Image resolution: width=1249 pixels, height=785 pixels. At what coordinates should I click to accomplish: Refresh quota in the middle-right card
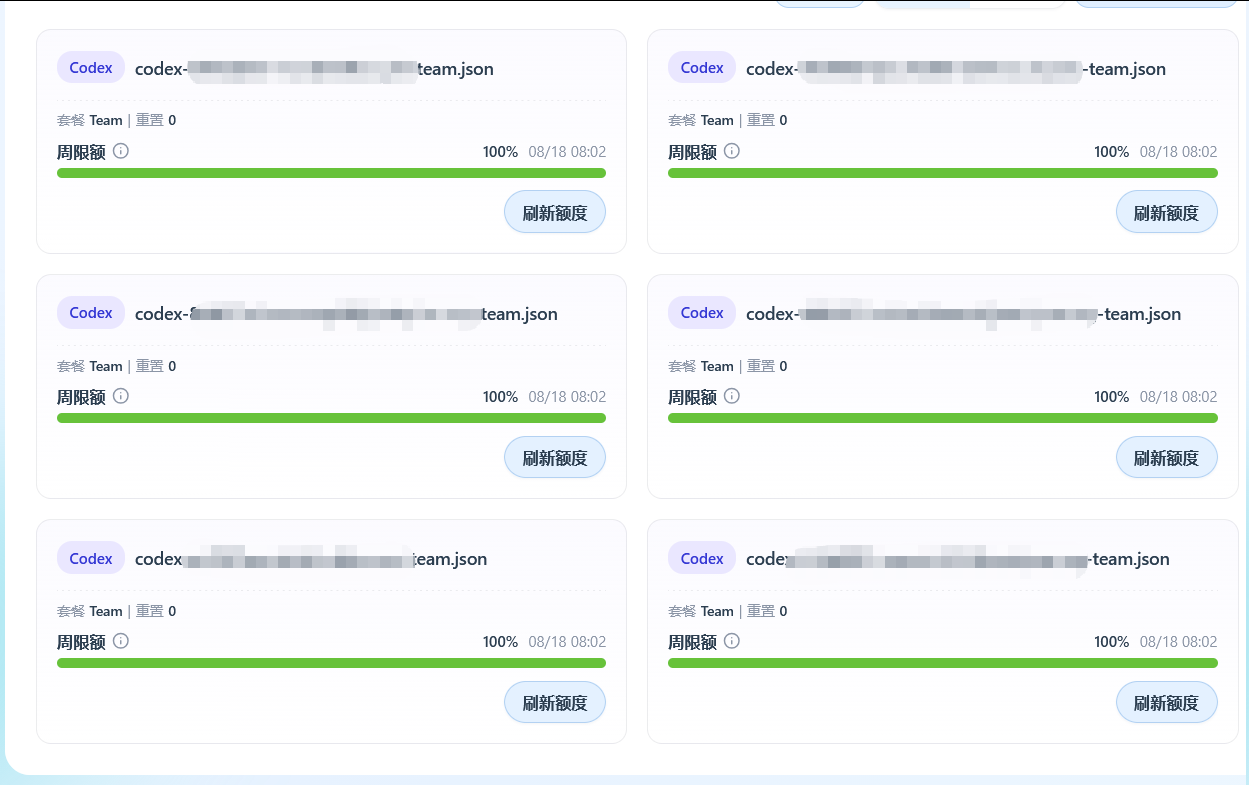(x=1166, y=457)
